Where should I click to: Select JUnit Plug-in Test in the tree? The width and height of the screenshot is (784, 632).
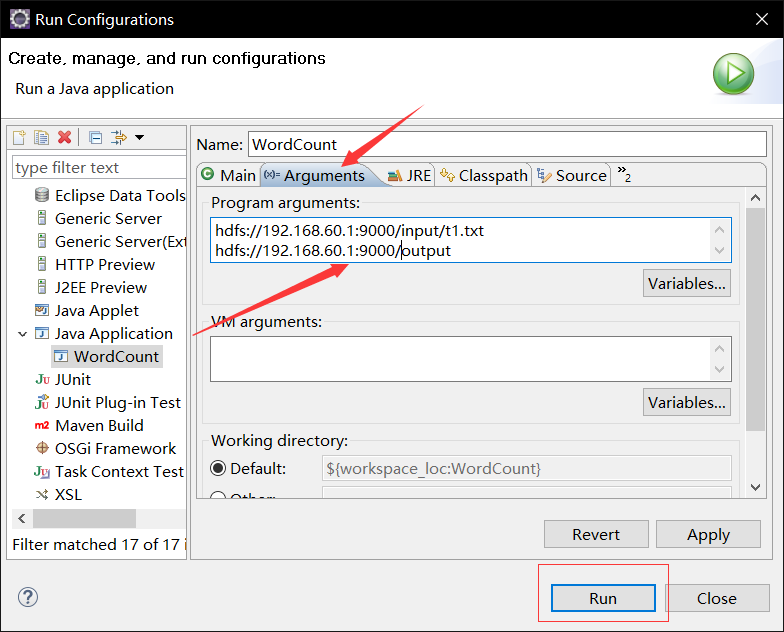coord(117,402)
